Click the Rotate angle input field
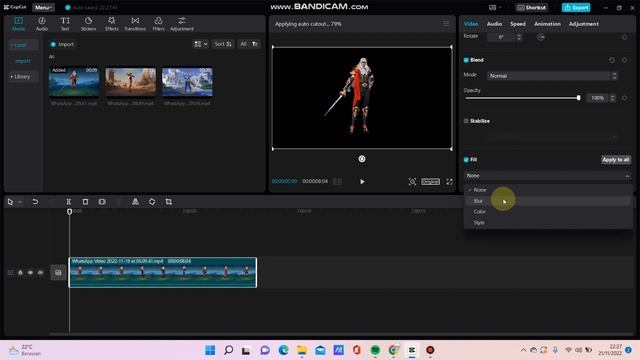 coord(501,37)
